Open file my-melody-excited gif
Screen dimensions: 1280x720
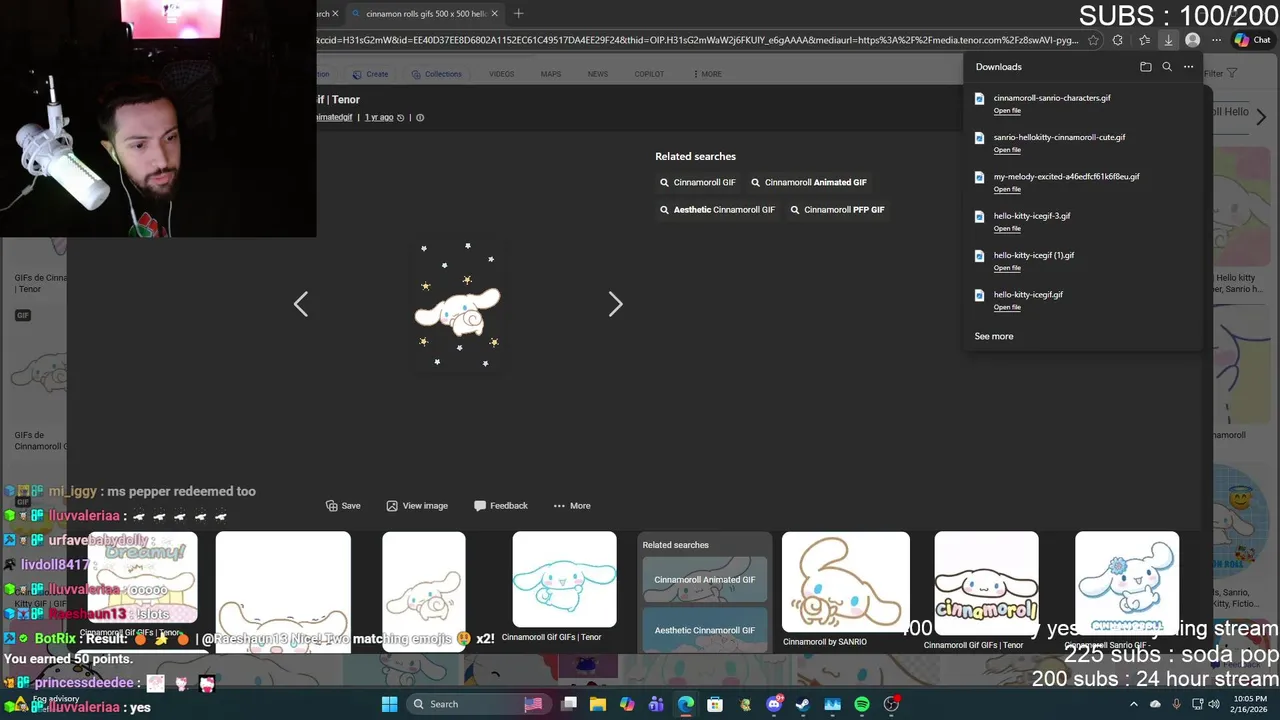pos(1007,189)
